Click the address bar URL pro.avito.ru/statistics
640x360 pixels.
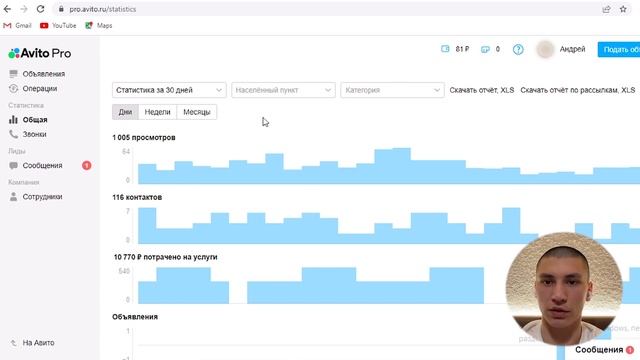(102, 9)
